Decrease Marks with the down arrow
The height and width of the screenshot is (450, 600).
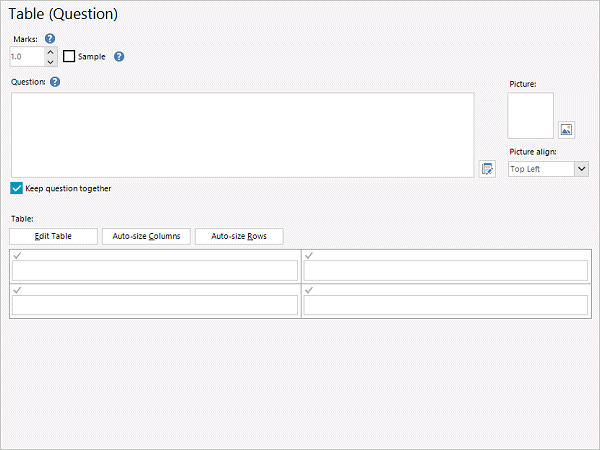[51, 62]
